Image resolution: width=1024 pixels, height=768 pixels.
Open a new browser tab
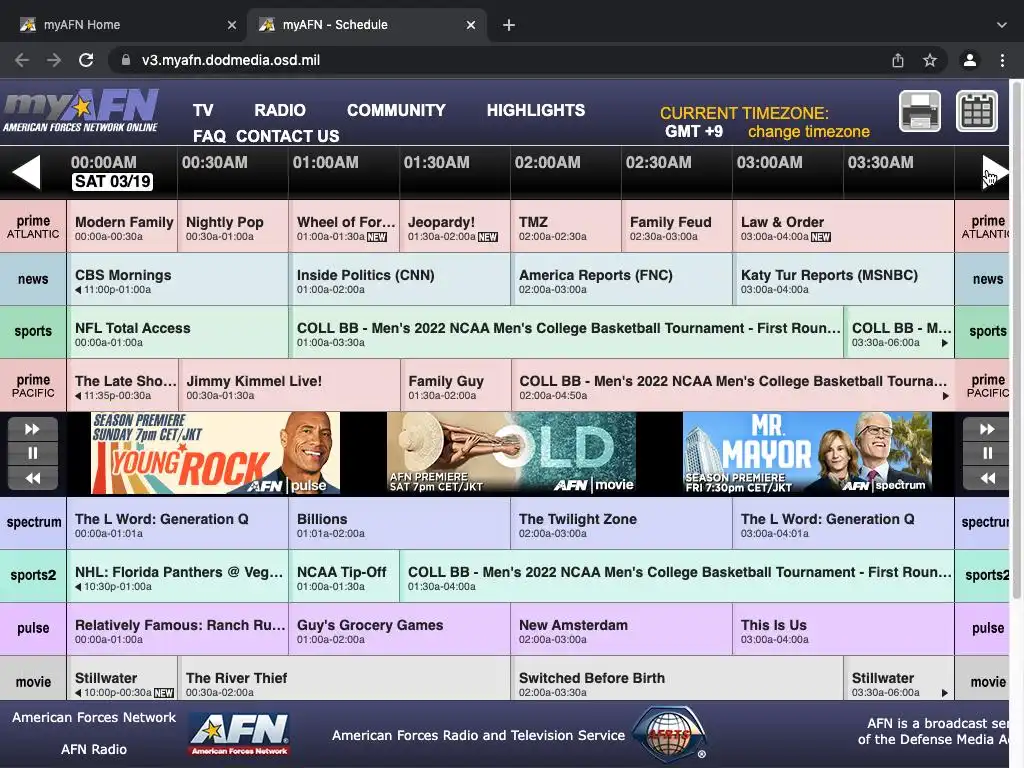(509, 25)
